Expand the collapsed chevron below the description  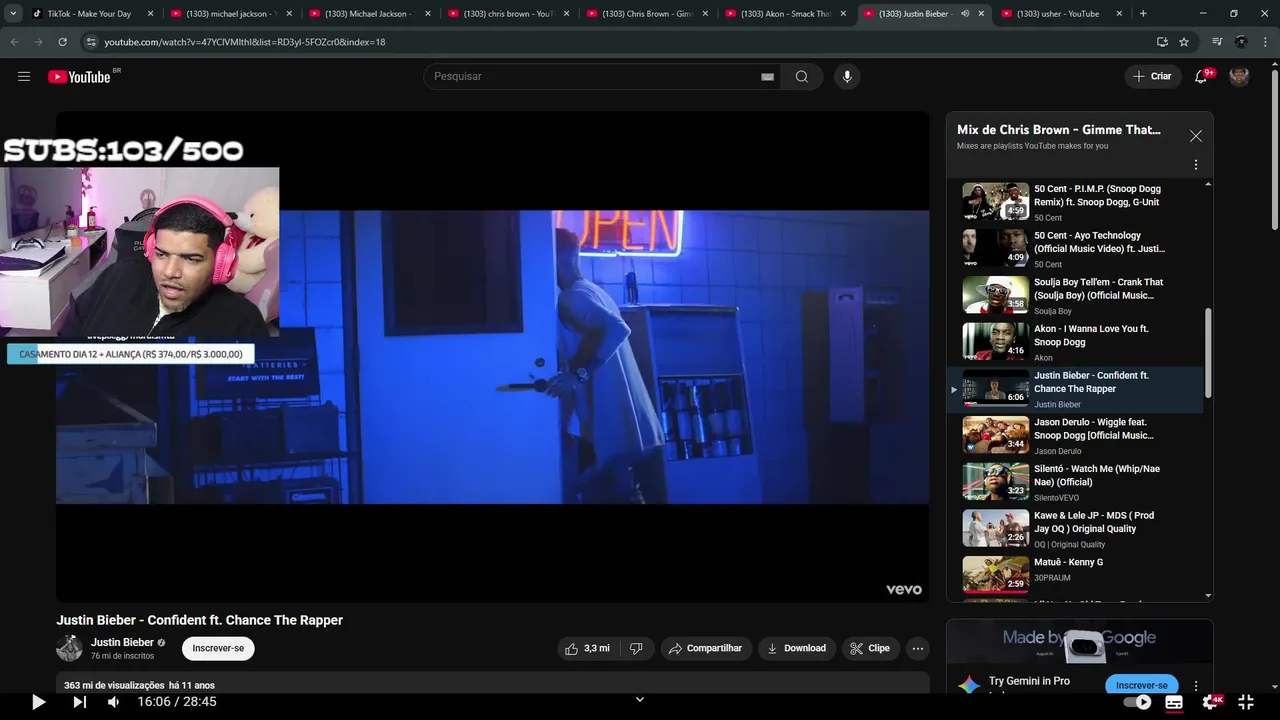click(640, 700)
